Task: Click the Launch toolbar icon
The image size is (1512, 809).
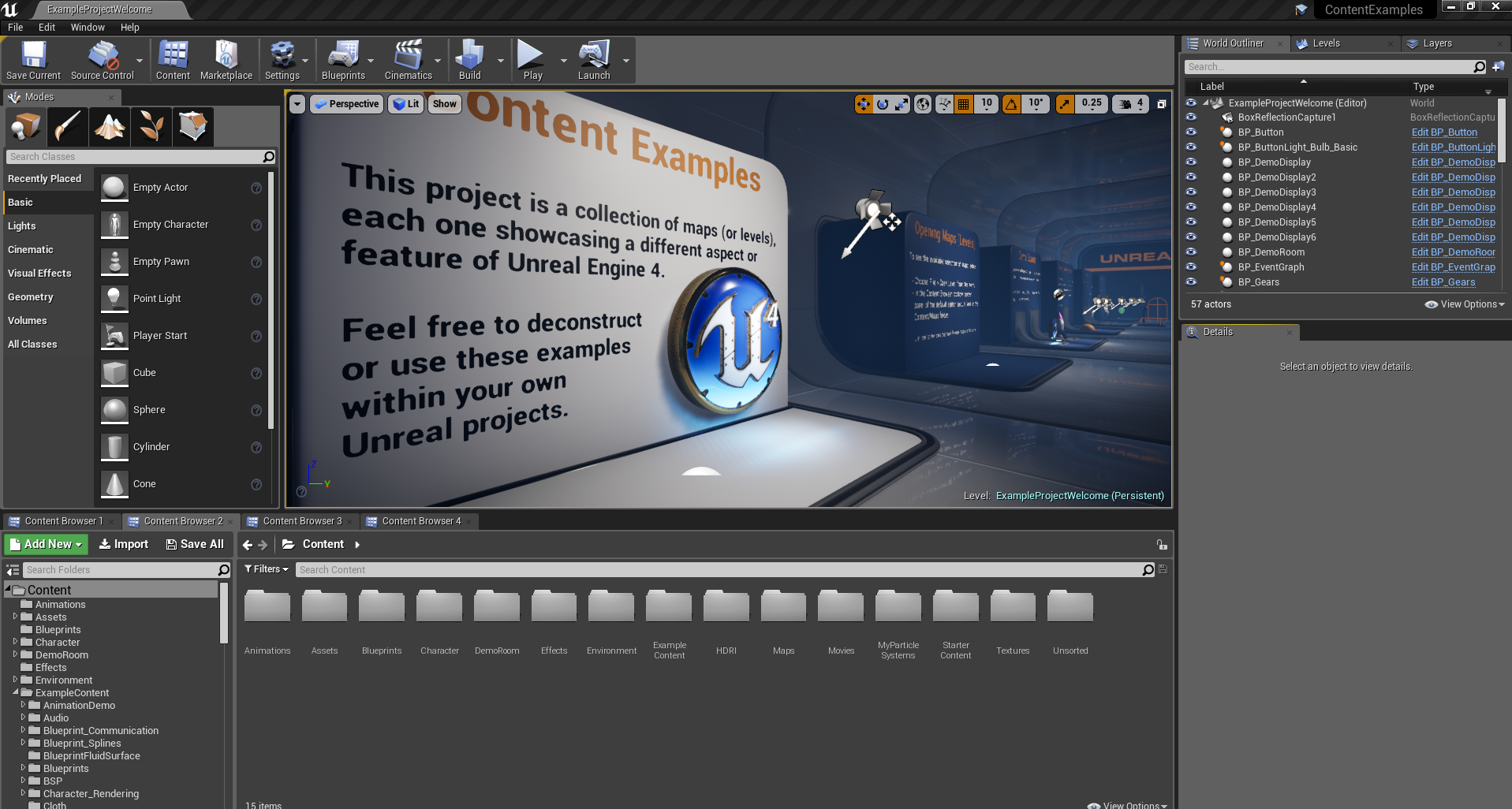Action: [594, 60]
